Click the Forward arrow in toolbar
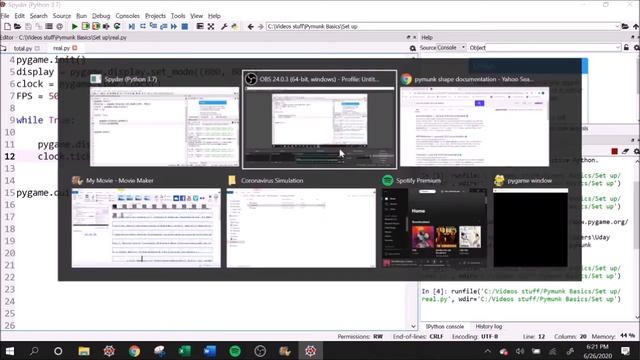The width and height of the screenshot is (640, 360). click(260, 27)
